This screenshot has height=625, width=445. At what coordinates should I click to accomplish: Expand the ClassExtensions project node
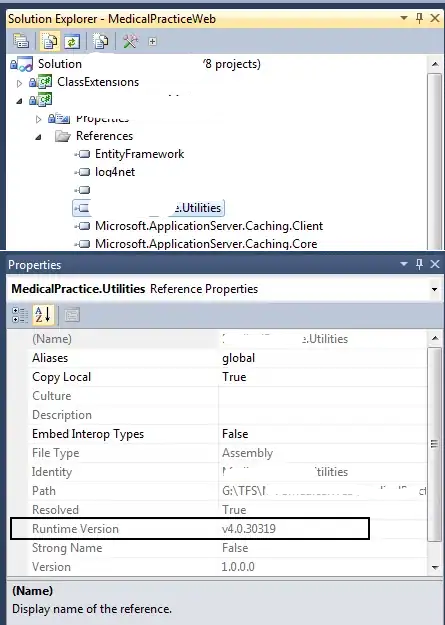(19, 83)
